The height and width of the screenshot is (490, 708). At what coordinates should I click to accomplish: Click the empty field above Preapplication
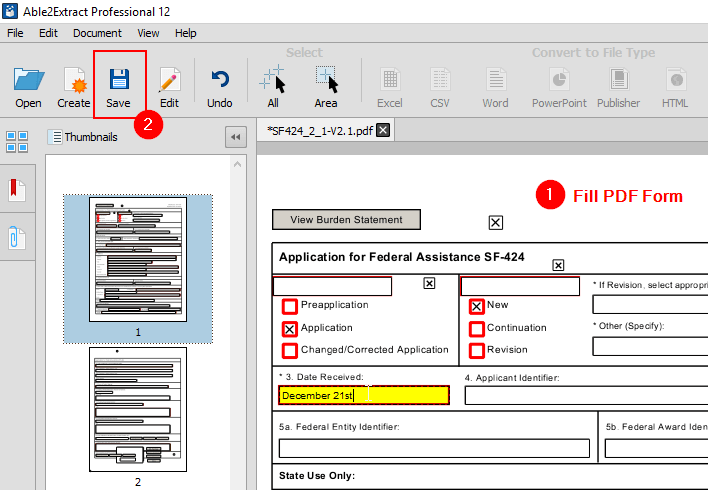(332, 286)
